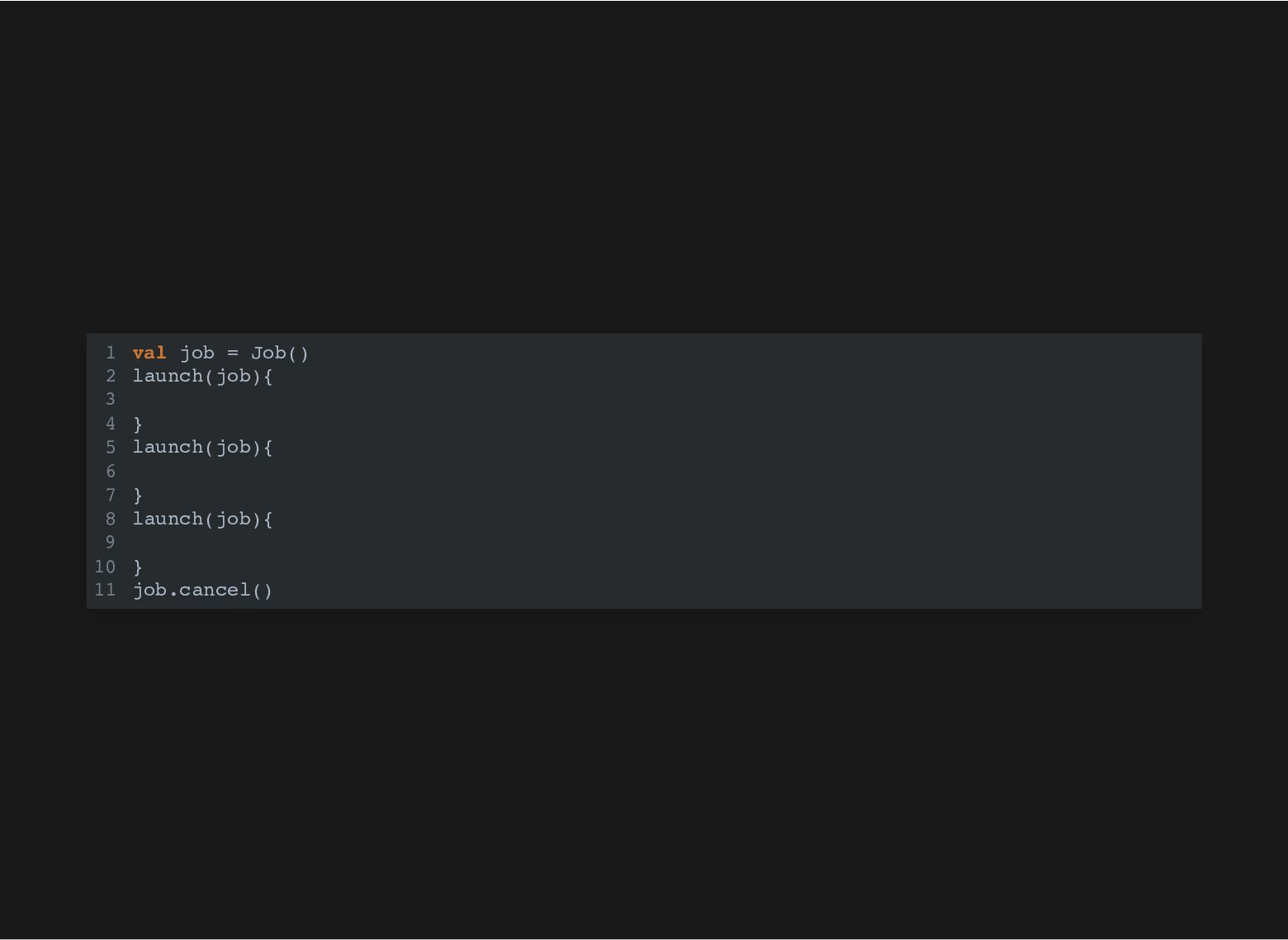Click the closing brace on line 4
1288x940 pixels.
point(138,424)
